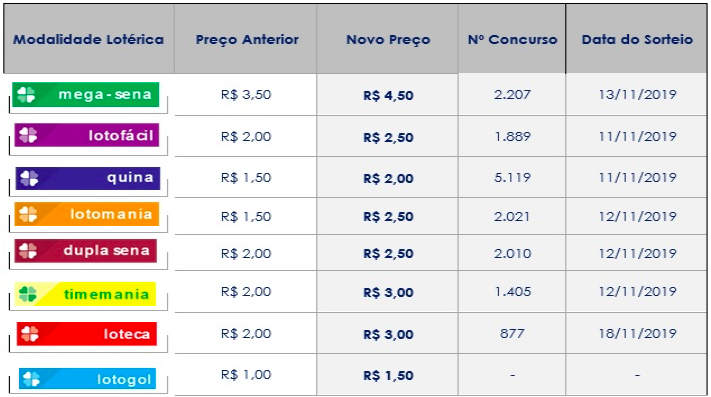Click the loteca clover icon
This screenshot has width=711, height=397.
click(30, 334)
